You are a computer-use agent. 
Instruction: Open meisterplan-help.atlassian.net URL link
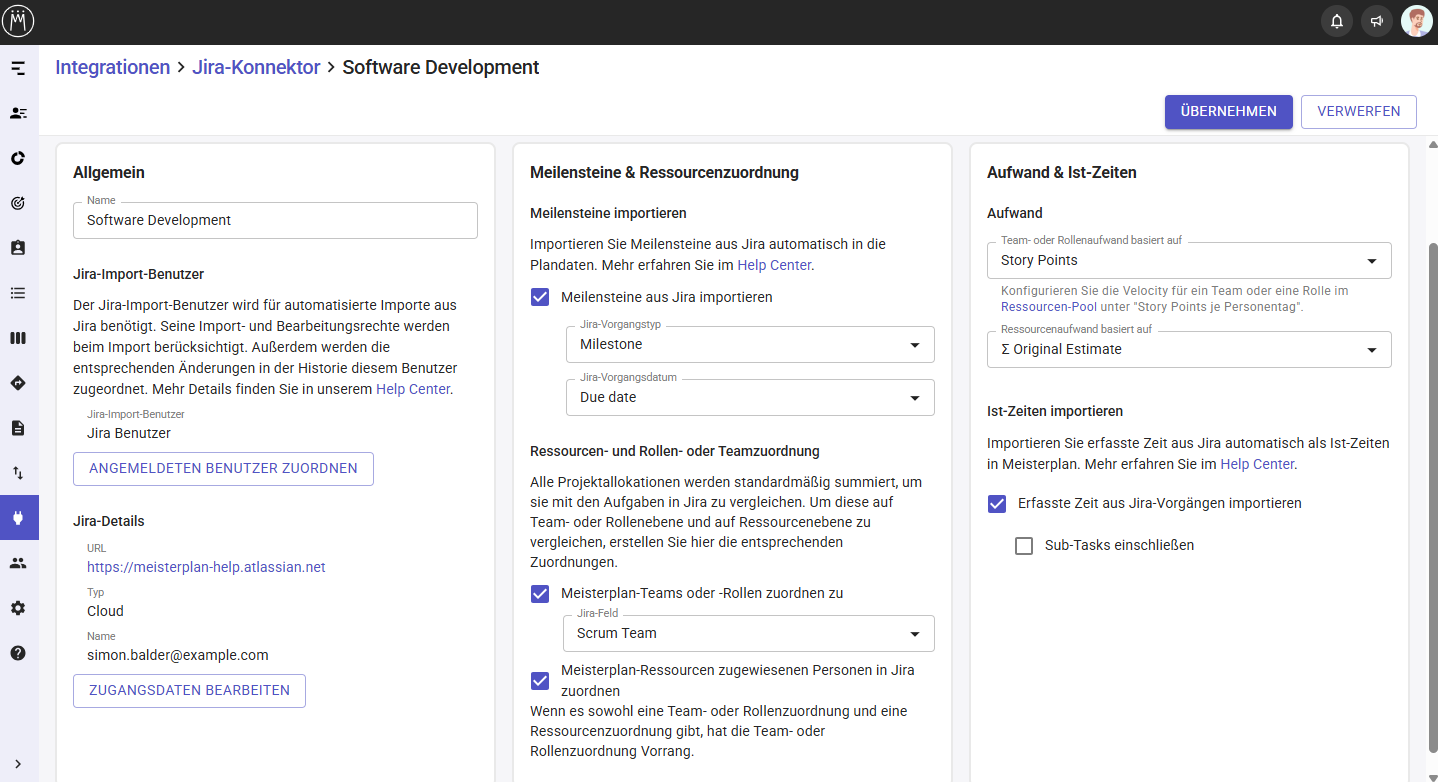click(x=206, y=567)
